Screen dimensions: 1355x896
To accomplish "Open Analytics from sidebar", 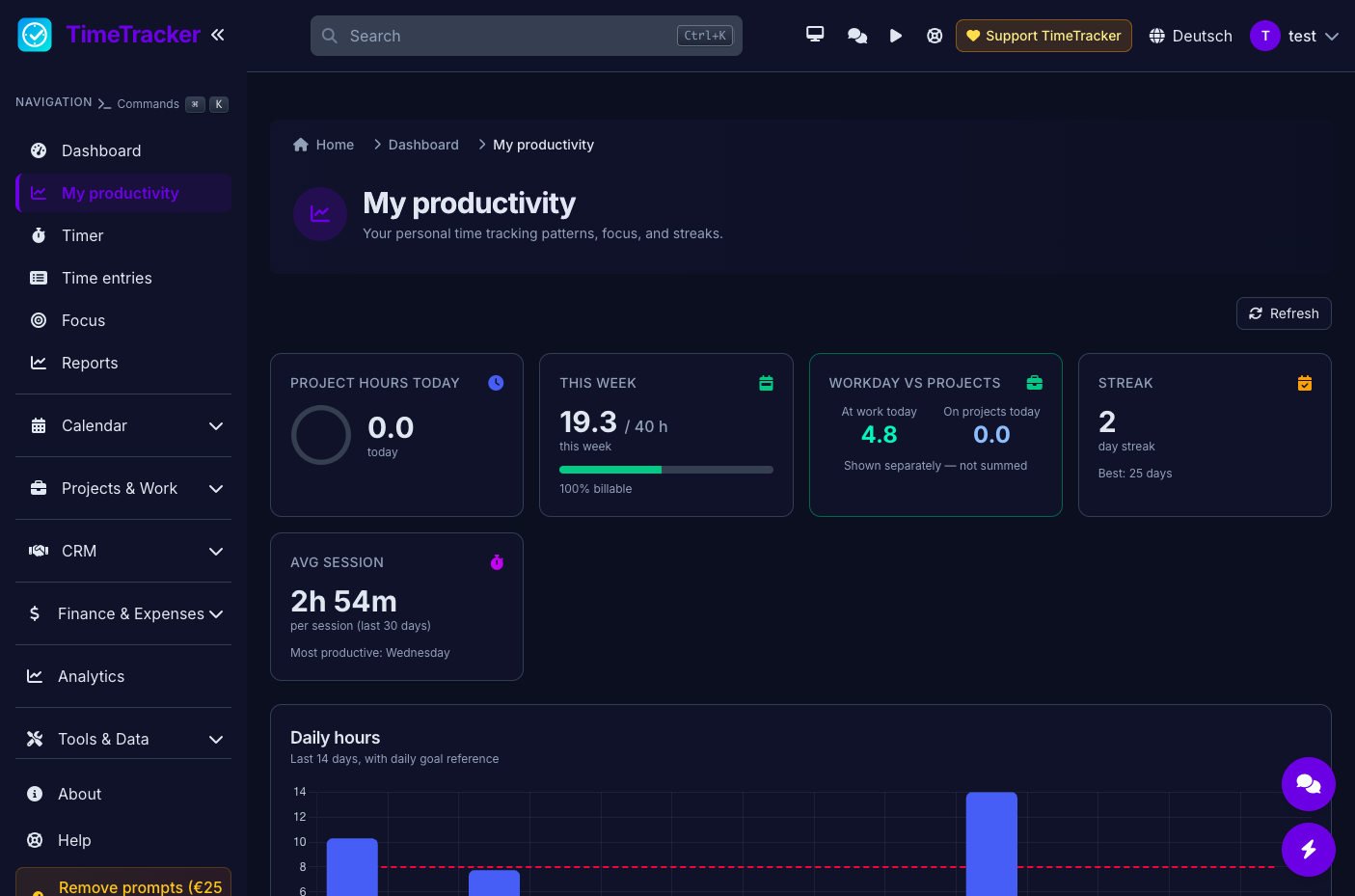I will [x=123, y=676].
